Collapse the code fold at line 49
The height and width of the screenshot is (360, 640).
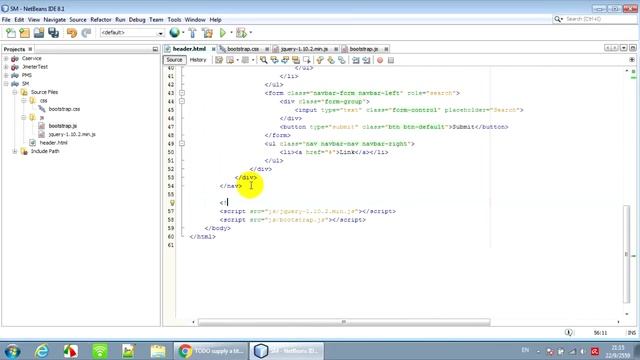(182, 144)
